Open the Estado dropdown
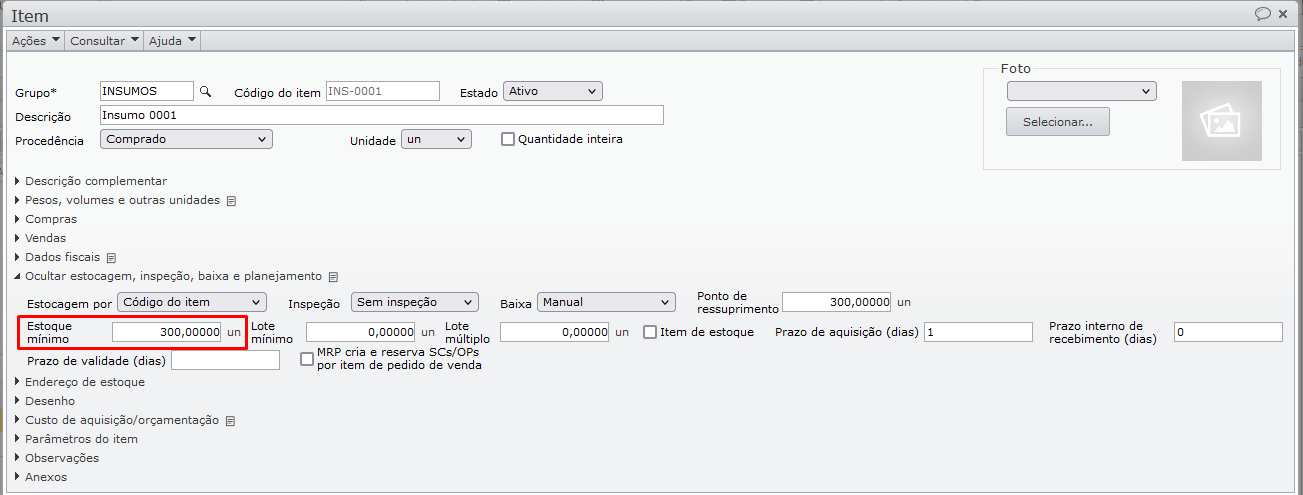 coord(552,91)
